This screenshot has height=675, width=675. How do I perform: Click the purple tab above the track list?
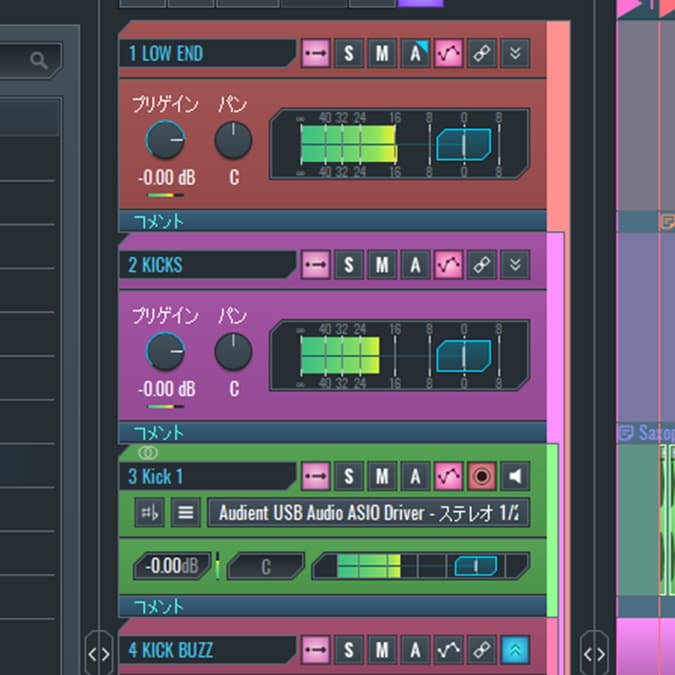(x=421, y=3)
